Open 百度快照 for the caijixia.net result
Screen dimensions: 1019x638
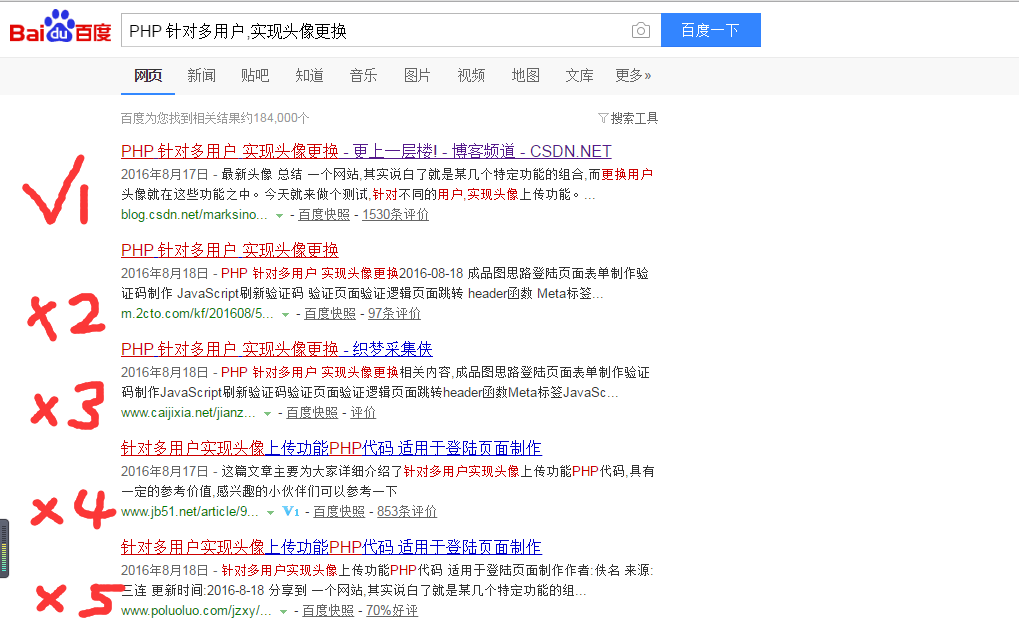click(x=312, y=413)
